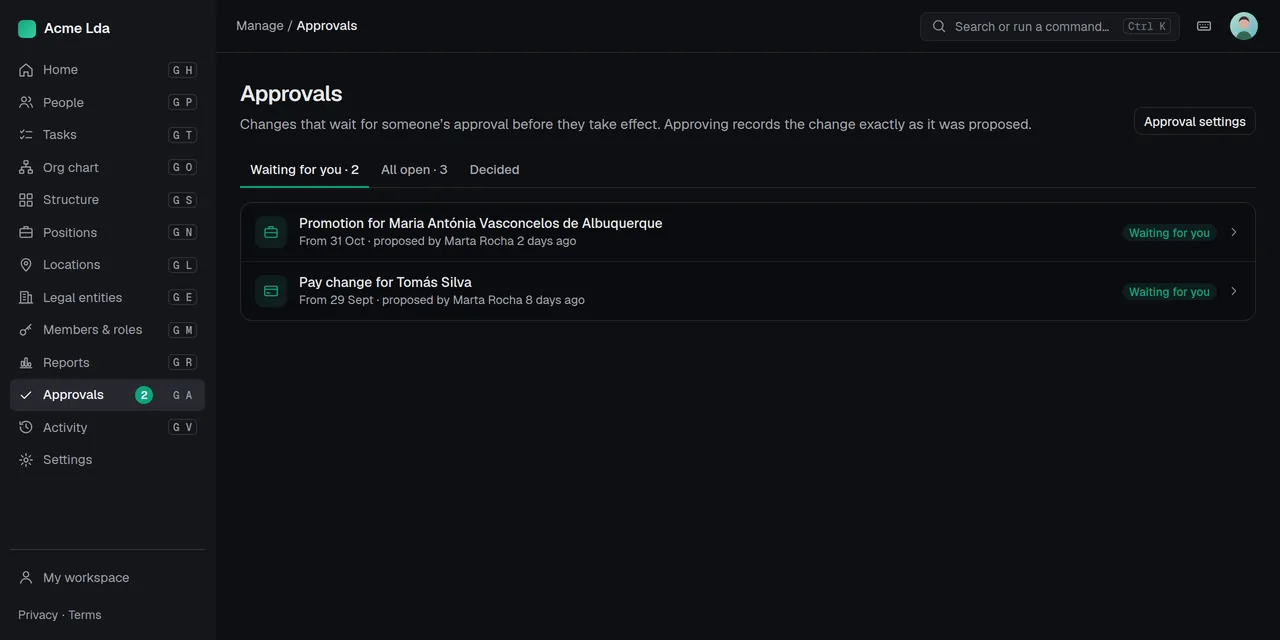Viewport: 1280px width, 640px height.
Task: Click the Tasks checklist icon
Action: pos(26,135)
